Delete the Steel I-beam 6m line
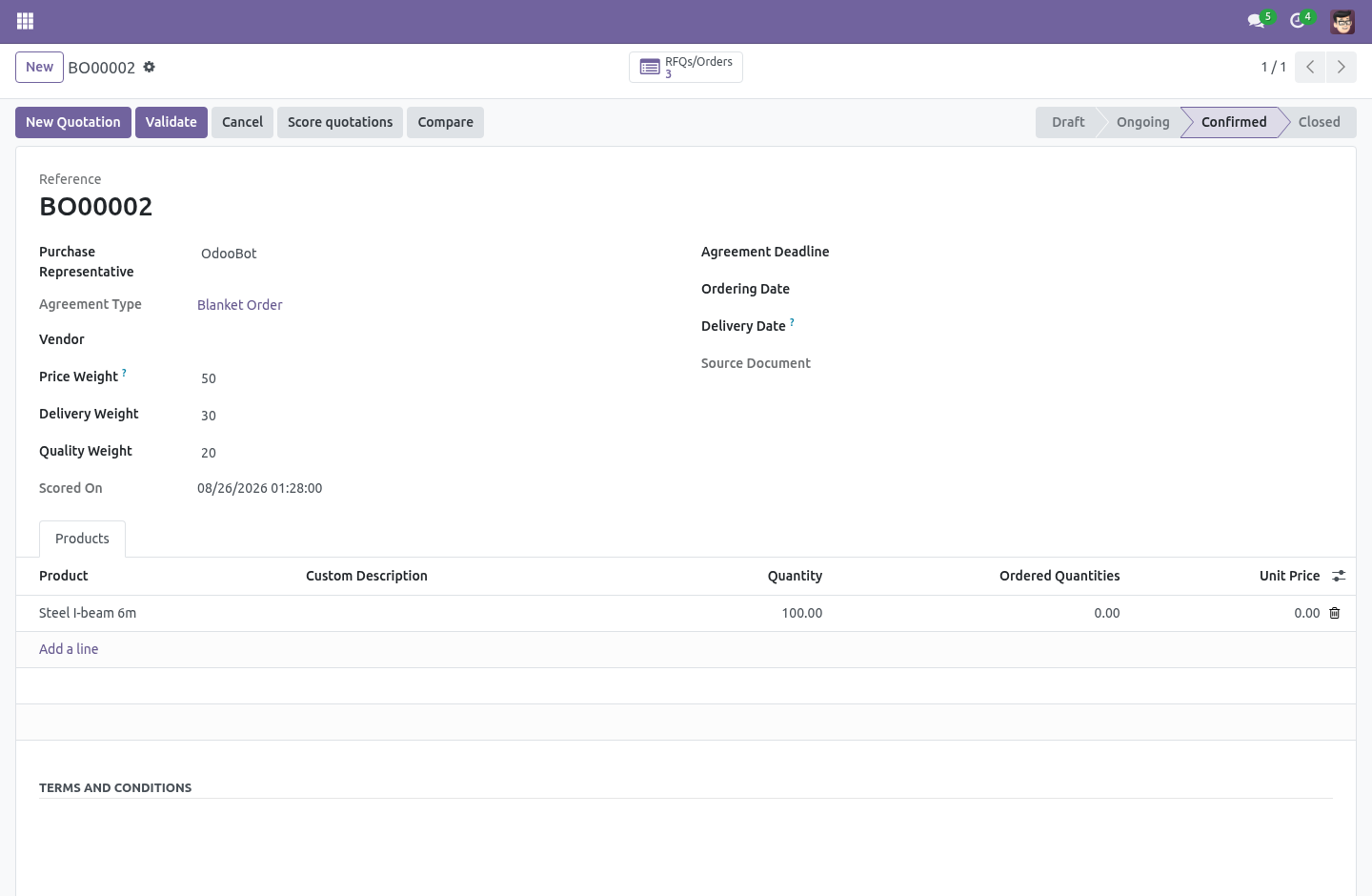This screenshot has width=1372, height=896. tap(1335, 613)
